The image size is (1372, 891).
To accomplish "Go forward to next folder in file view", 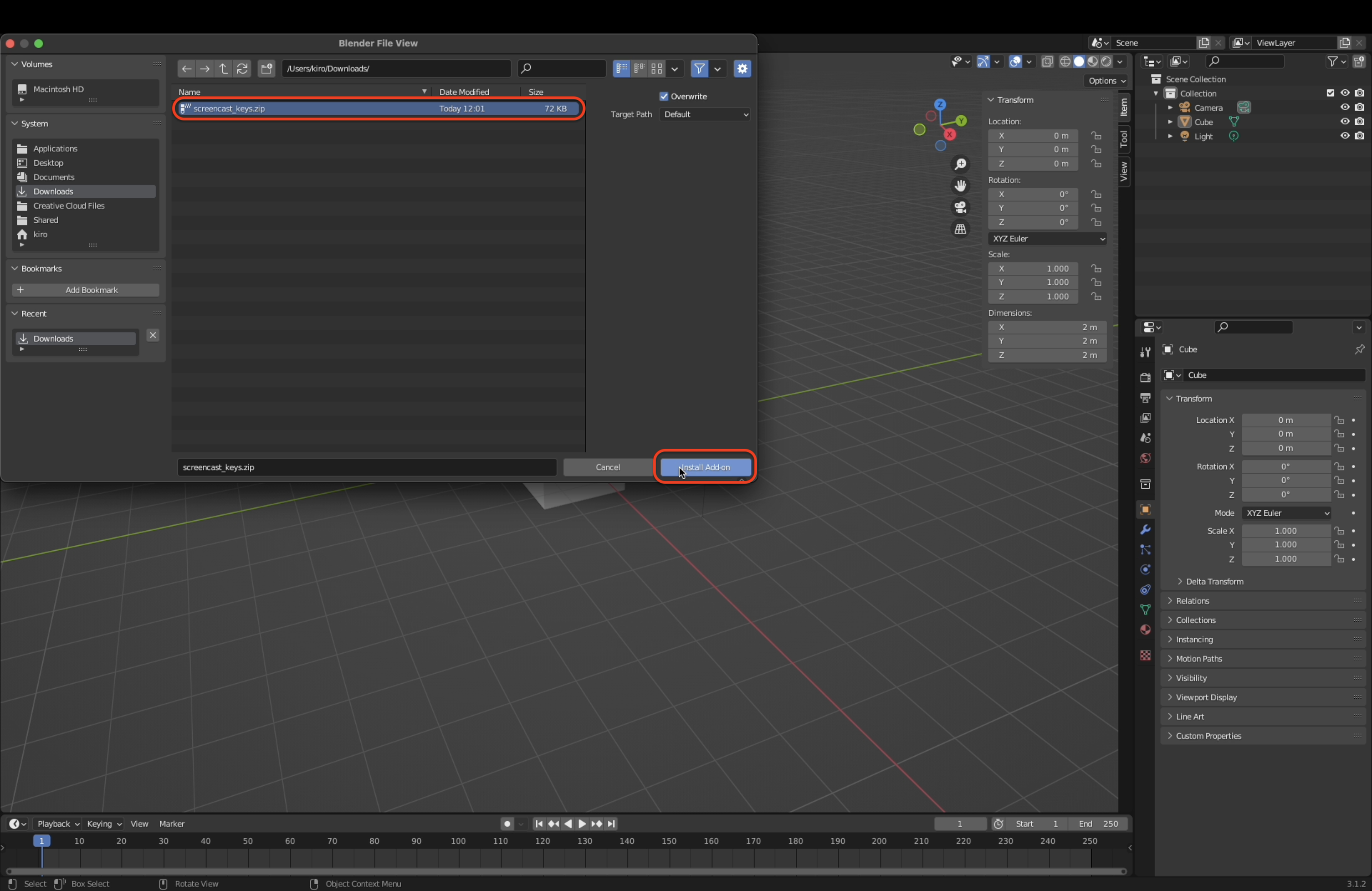I will coord(205,69).
